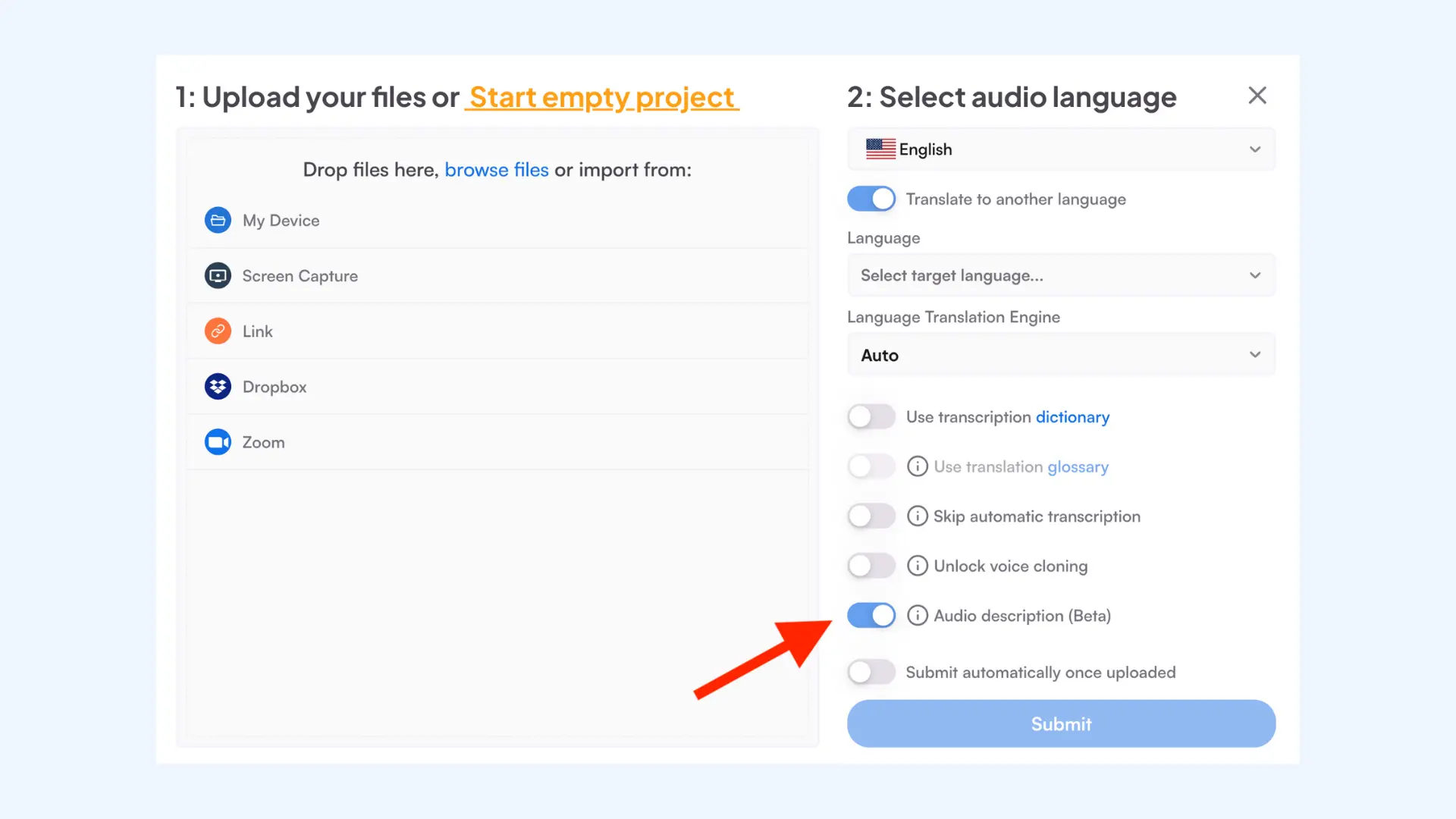Click the My Device folder icon
The height and width of the screenshot is (819, 1456).
point(218,220)
